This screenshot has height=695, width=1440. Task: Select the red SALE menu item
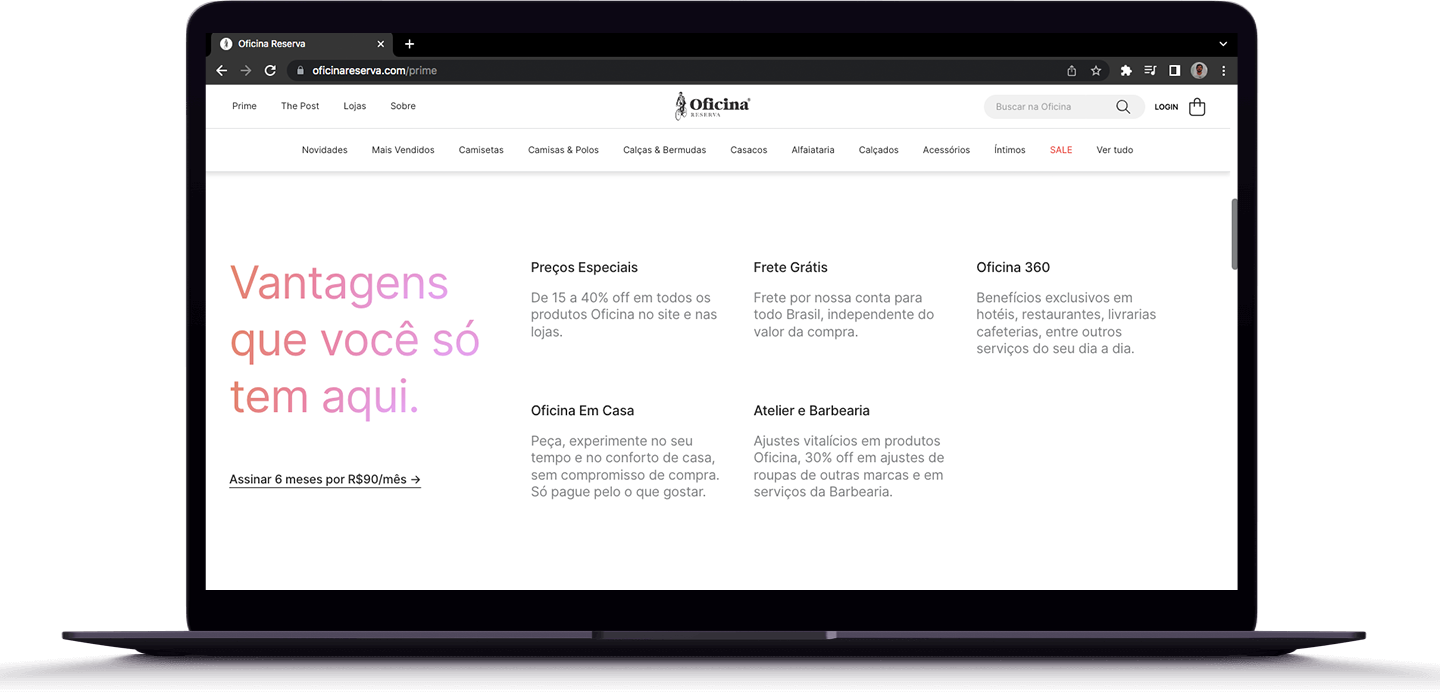pos(1061,150)
